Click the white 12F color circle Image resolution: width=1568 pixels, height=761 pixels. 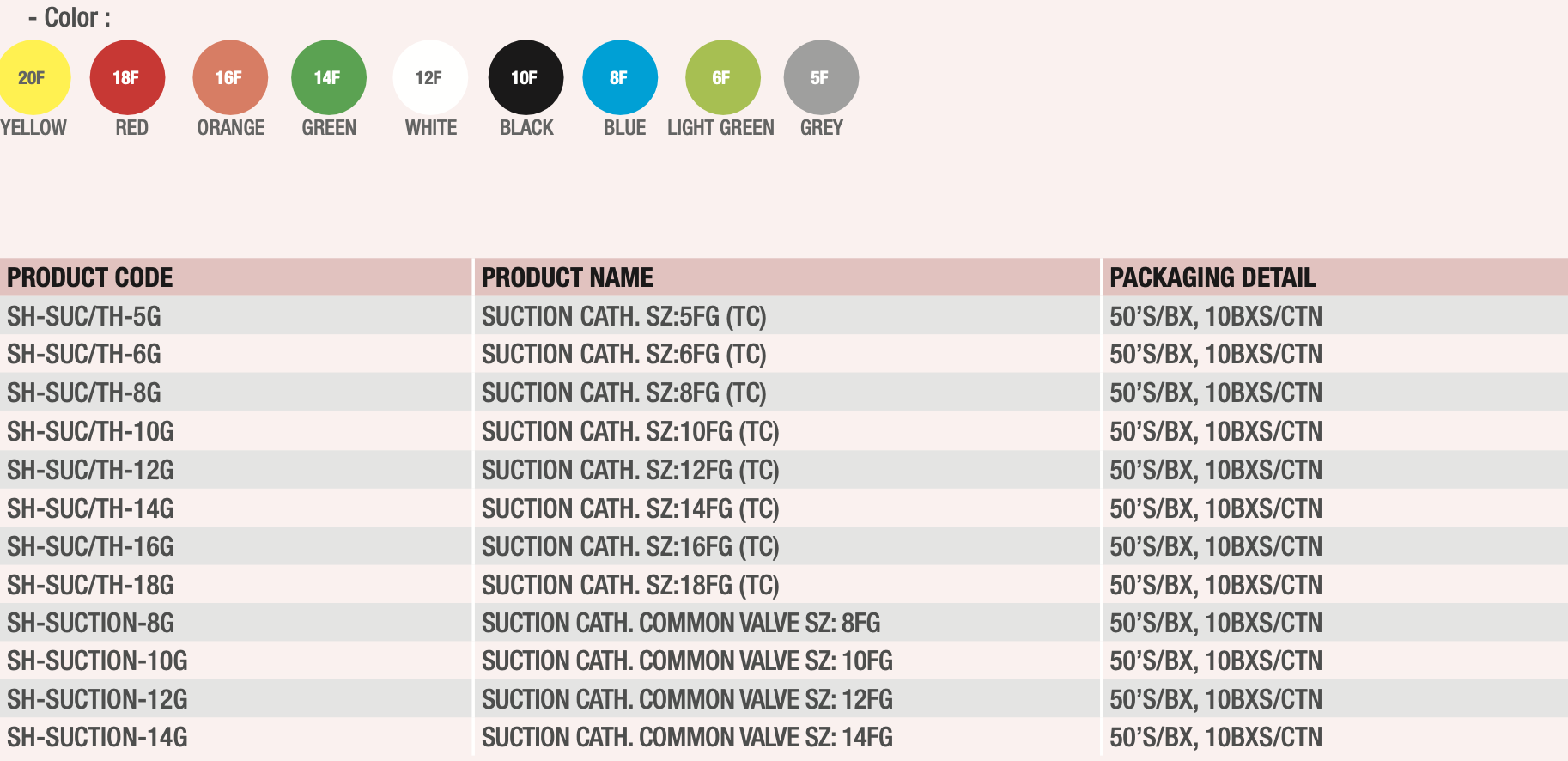[x=430, y=77]
